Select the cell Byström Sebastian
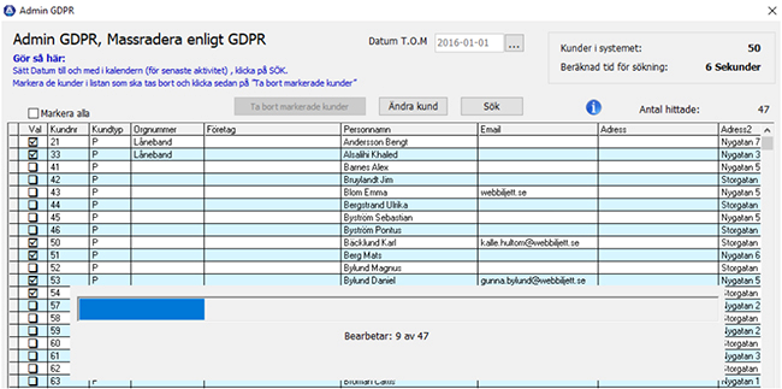The image size is (782, 389). click(409, 217)
